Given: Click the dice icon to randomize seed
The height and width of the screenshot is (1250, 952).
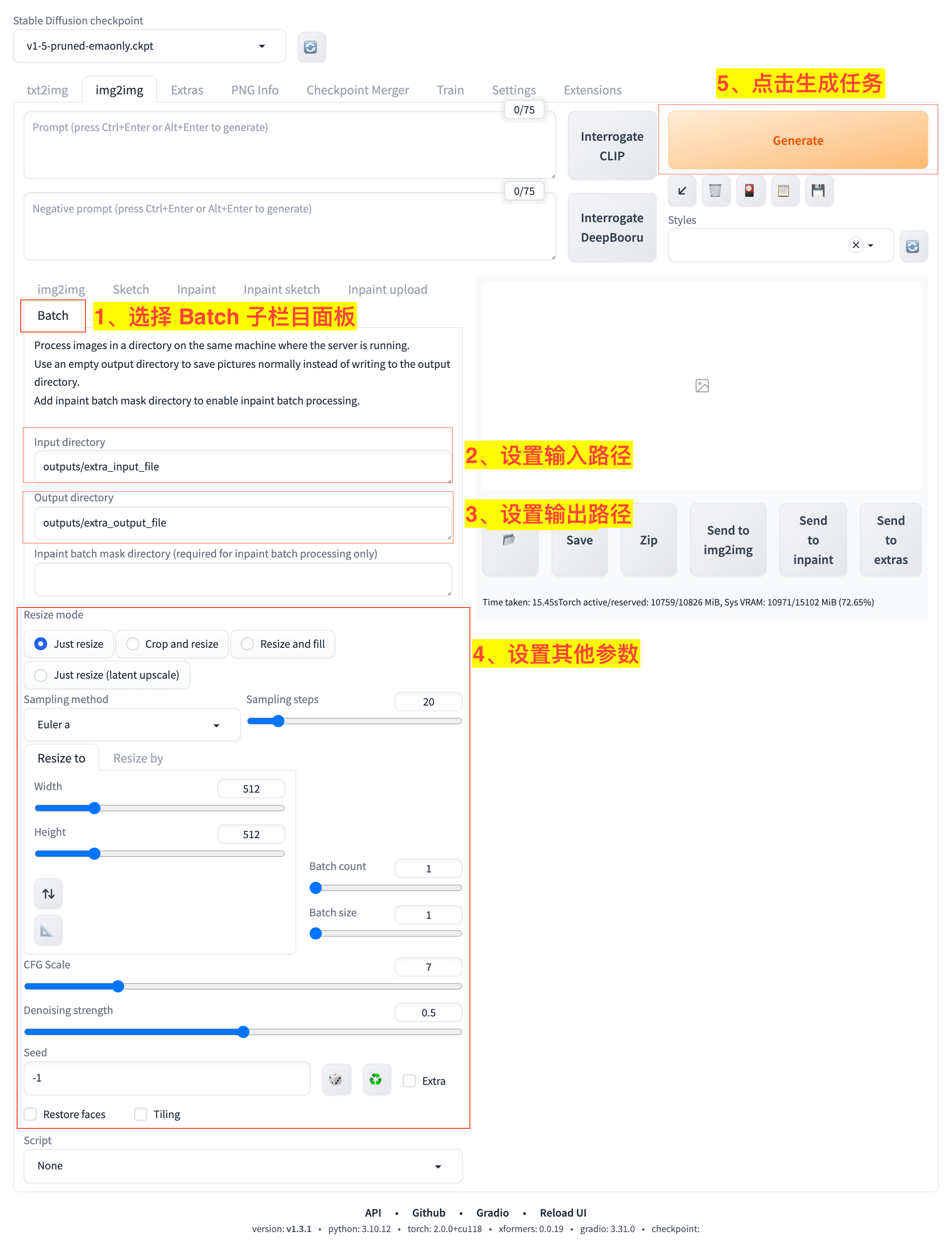Looking at the screenshot, I should [336, 1080].
